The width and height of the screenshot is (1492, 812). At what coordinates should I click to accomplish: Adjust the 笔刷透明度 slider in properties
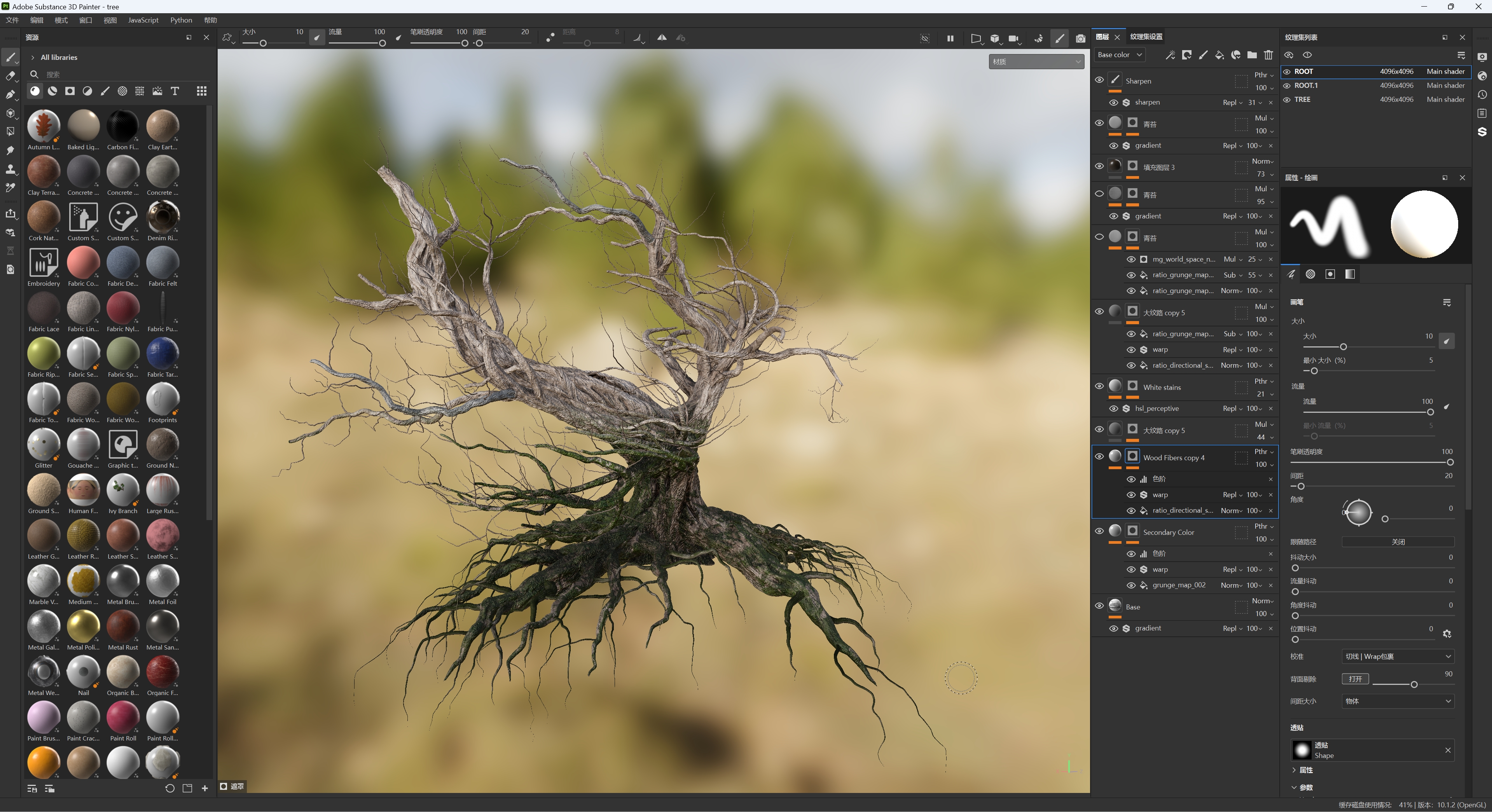1450,462
